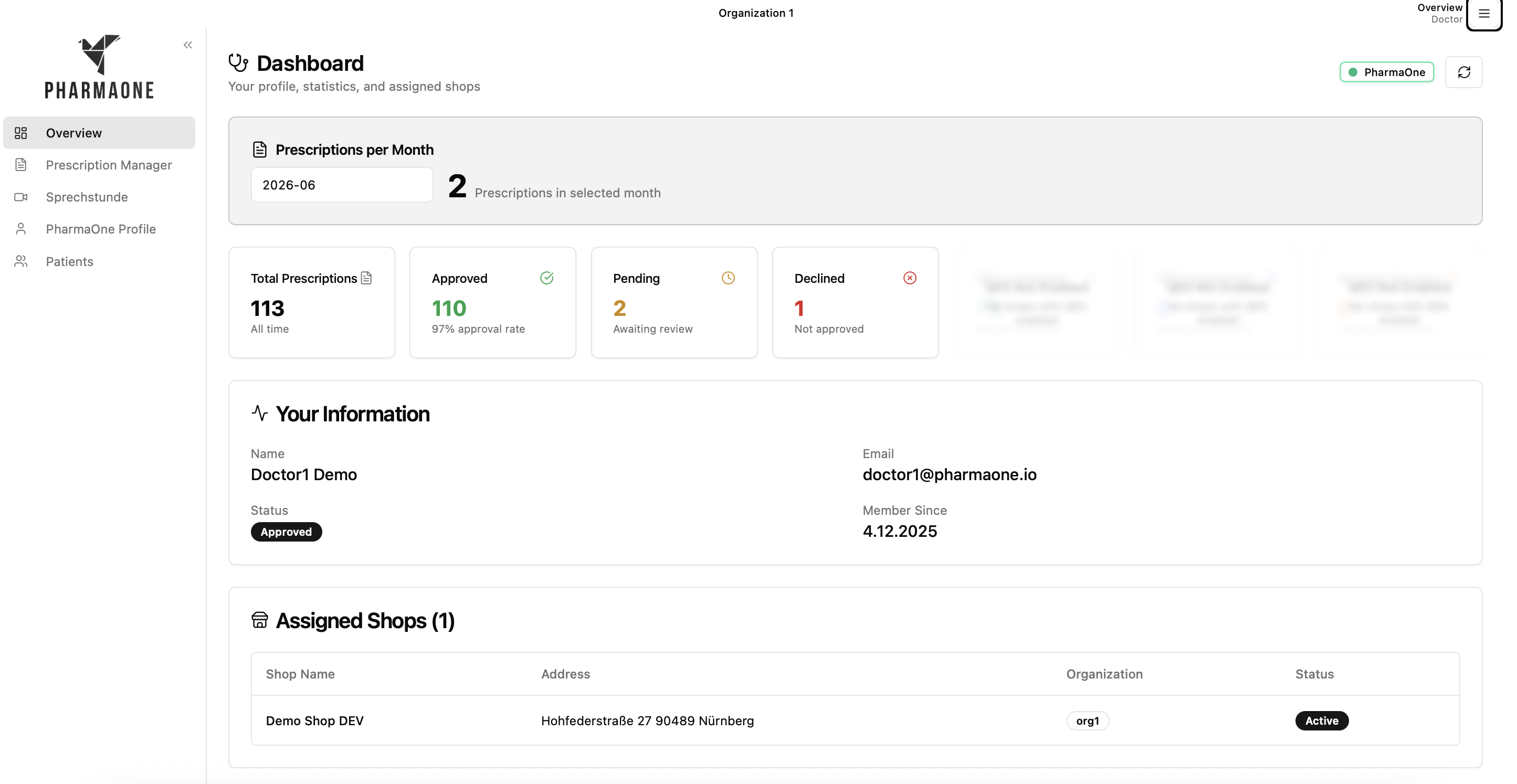Open PharmaOne Profile page
Image resolution: width=1517 pixels, height=784 pixels.
[x=99, y=229]
